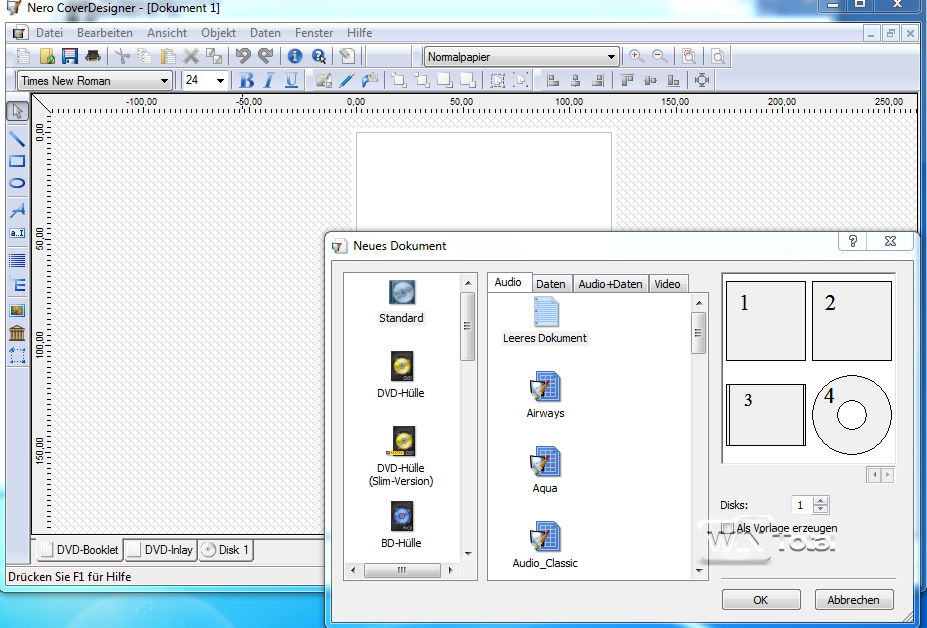Image resolution: width=927 pixels, height=628 pixels.
Task: Select the image insertion tool
Action: [x=17, y=310]
